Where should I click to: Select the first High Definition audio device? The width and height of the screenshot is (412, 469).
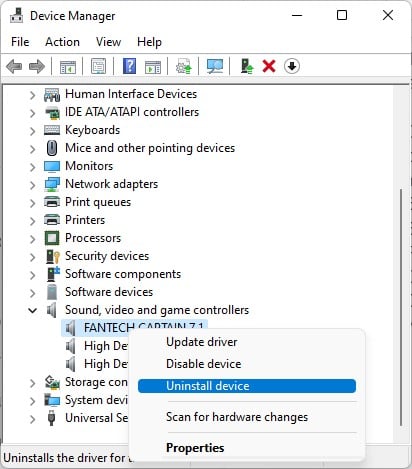[x=106, y=346]
